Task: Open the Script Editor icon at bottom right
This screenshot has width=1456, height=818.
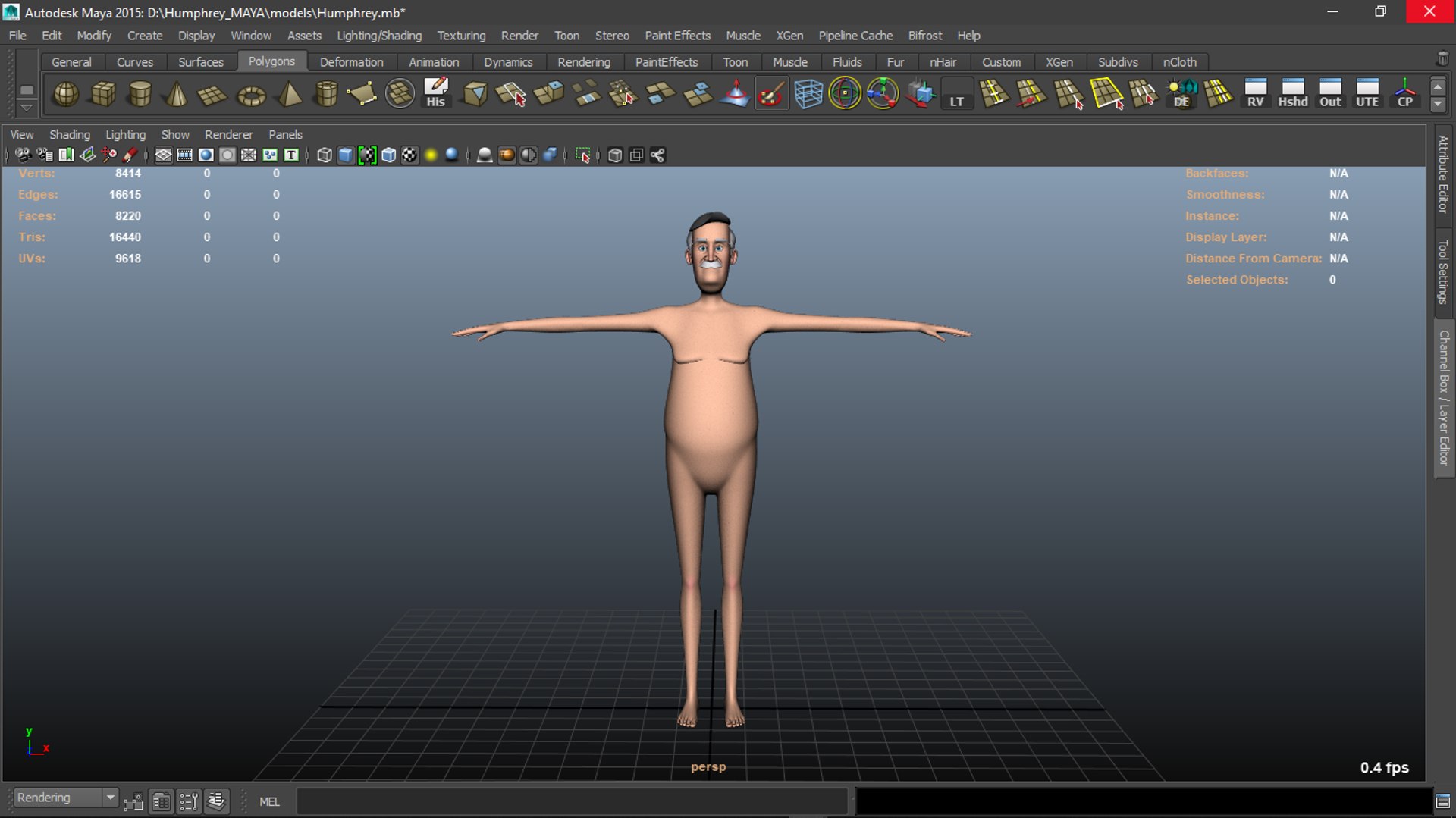Action: [x=1442, y=801]
